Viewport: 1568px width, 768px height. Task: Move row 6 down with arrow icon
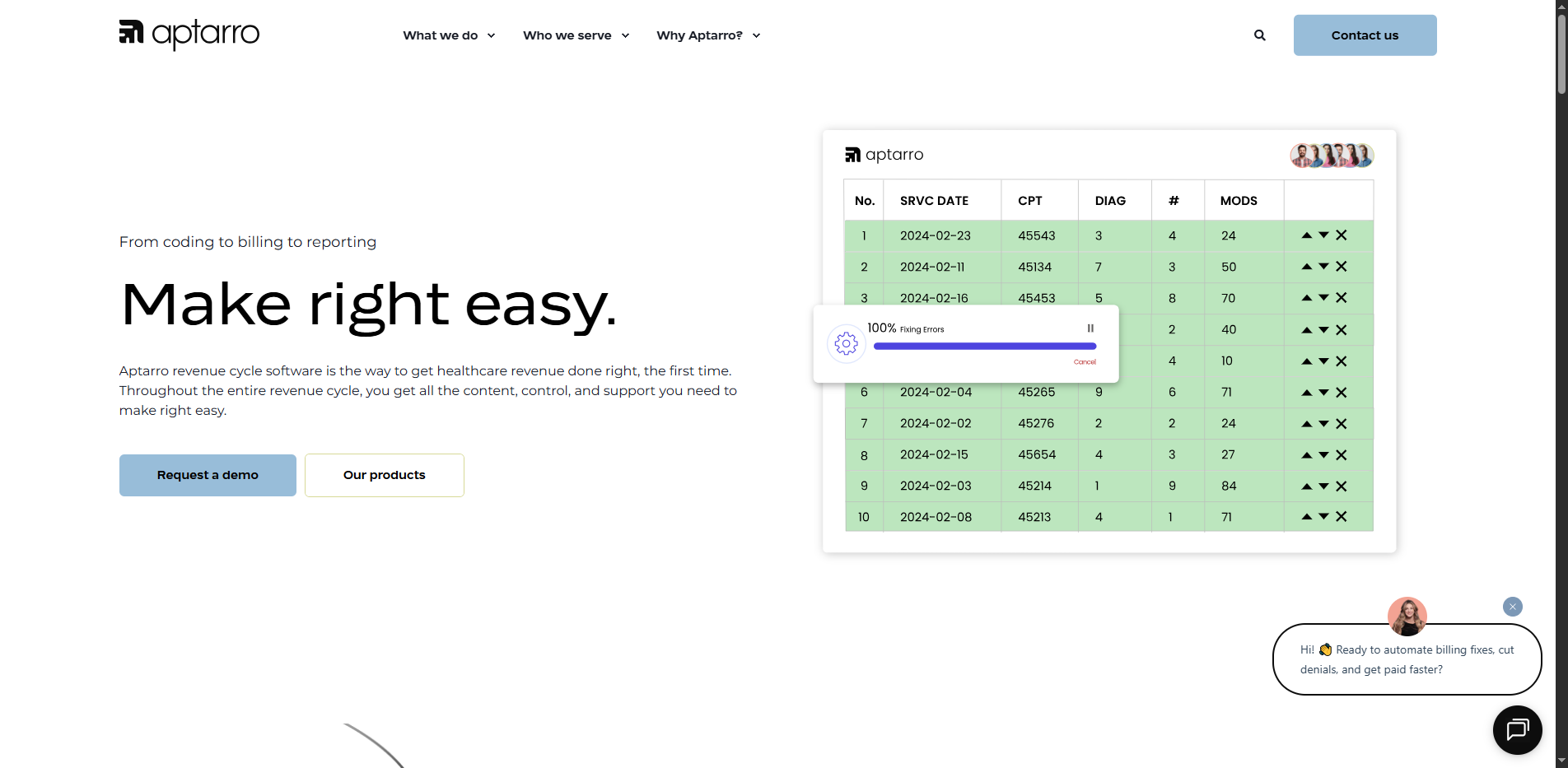coord(1324,393)
